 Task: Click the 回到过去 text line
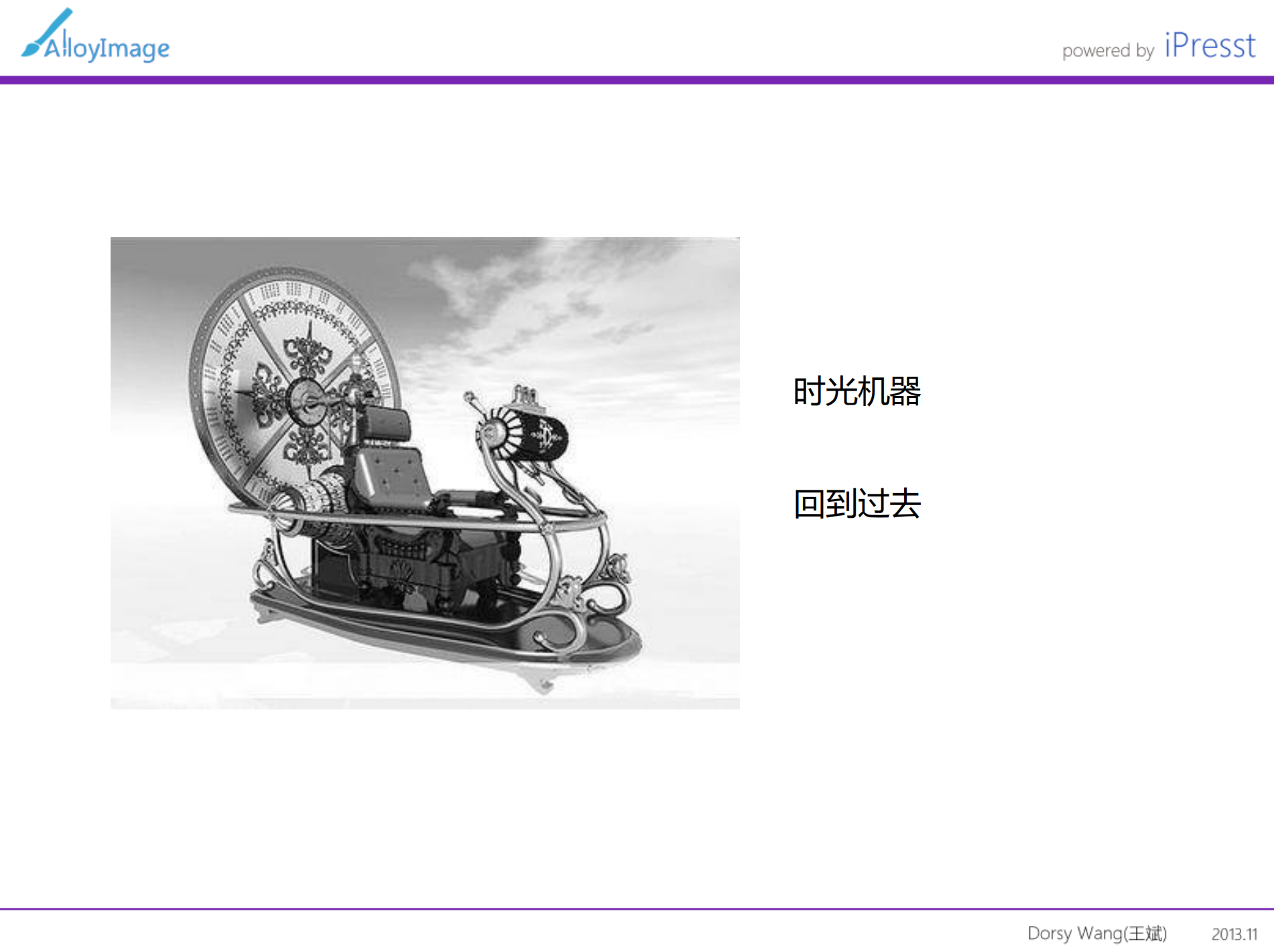[856, 506]
